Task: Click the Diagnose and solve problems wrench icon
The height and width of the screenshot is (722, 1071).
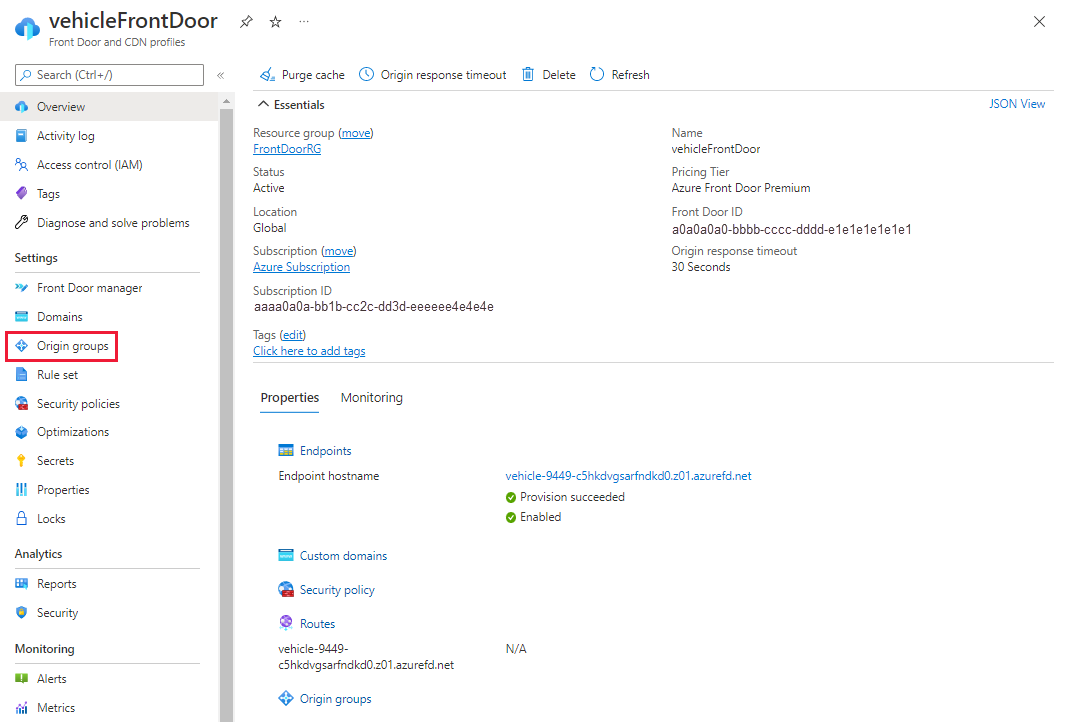Action: tap(22, 223)
